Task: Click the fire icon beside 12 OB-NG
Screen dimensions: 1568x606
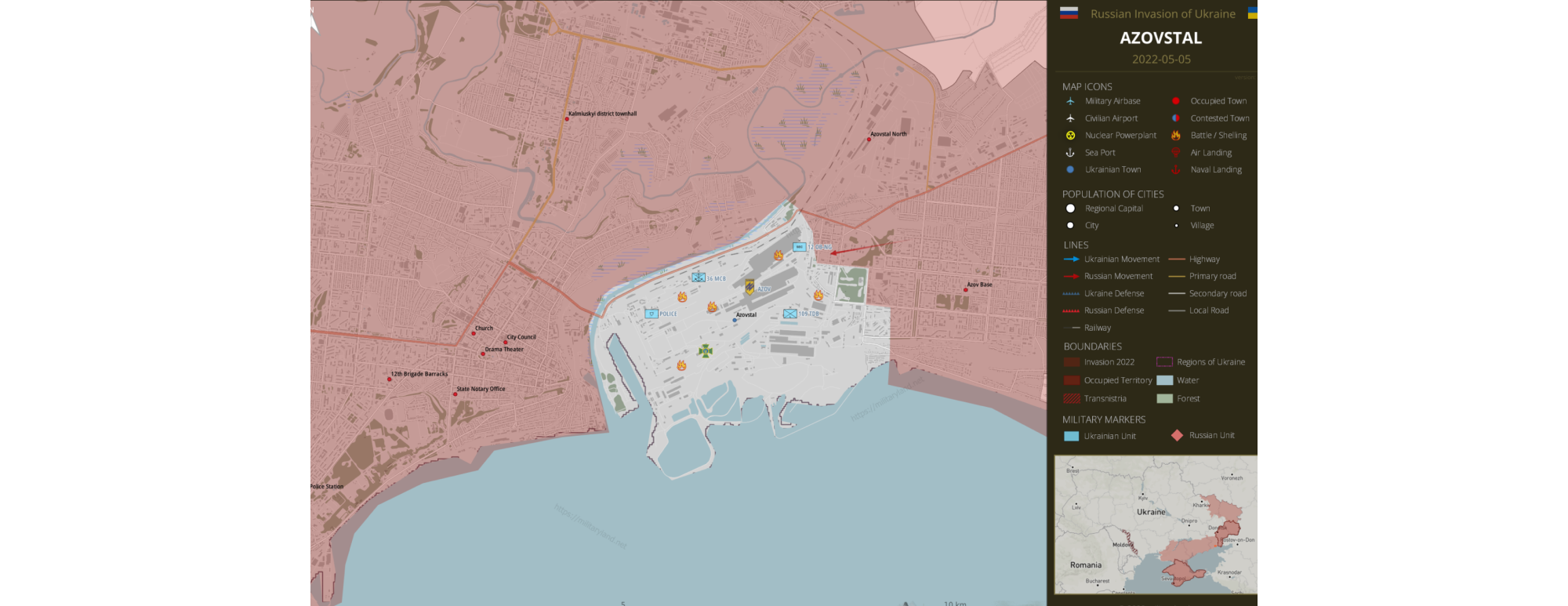Action: [779, 255]
